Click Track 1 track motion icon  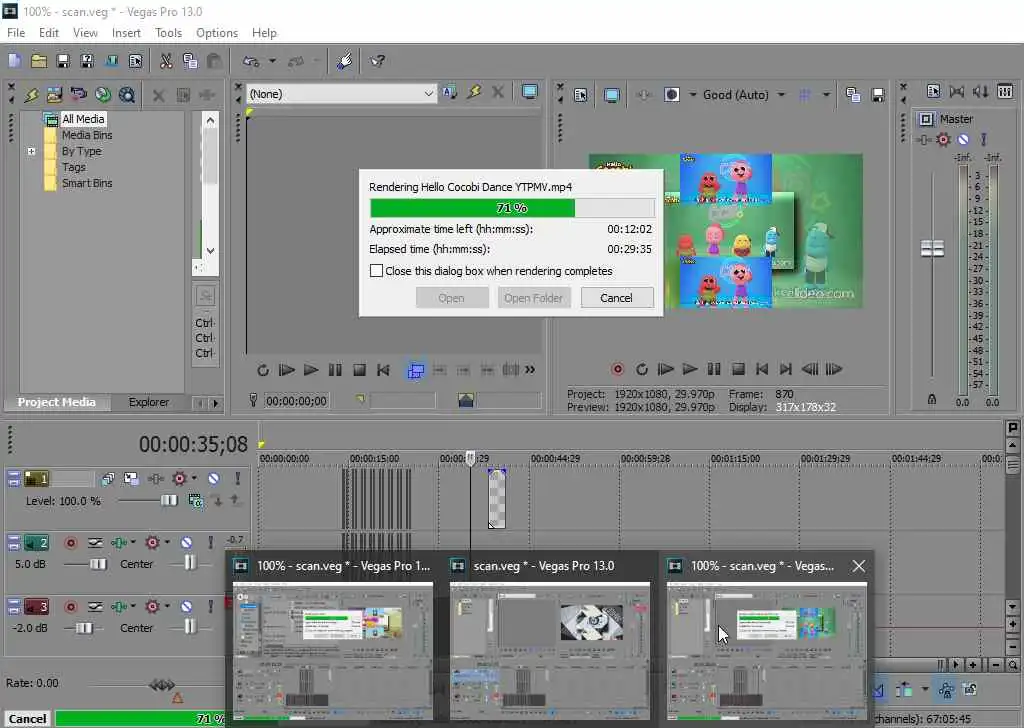click(131, 479)
